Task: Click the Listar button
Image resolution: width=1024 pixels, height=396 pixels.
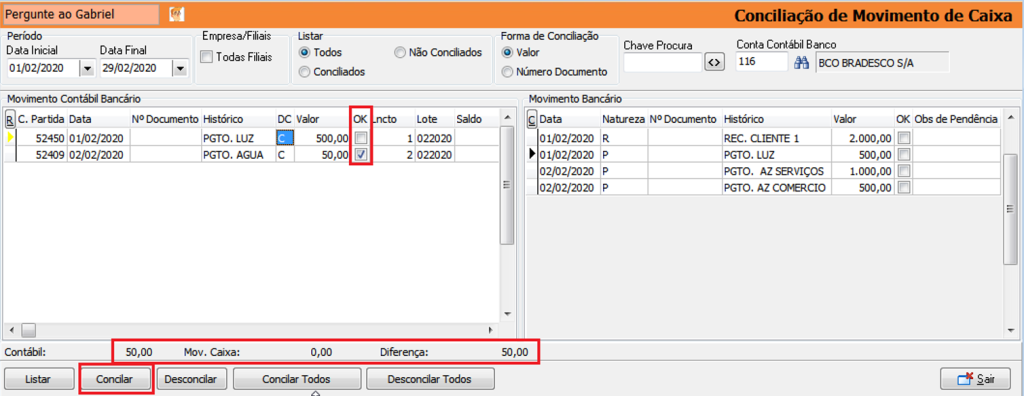Action: point(39,379)
